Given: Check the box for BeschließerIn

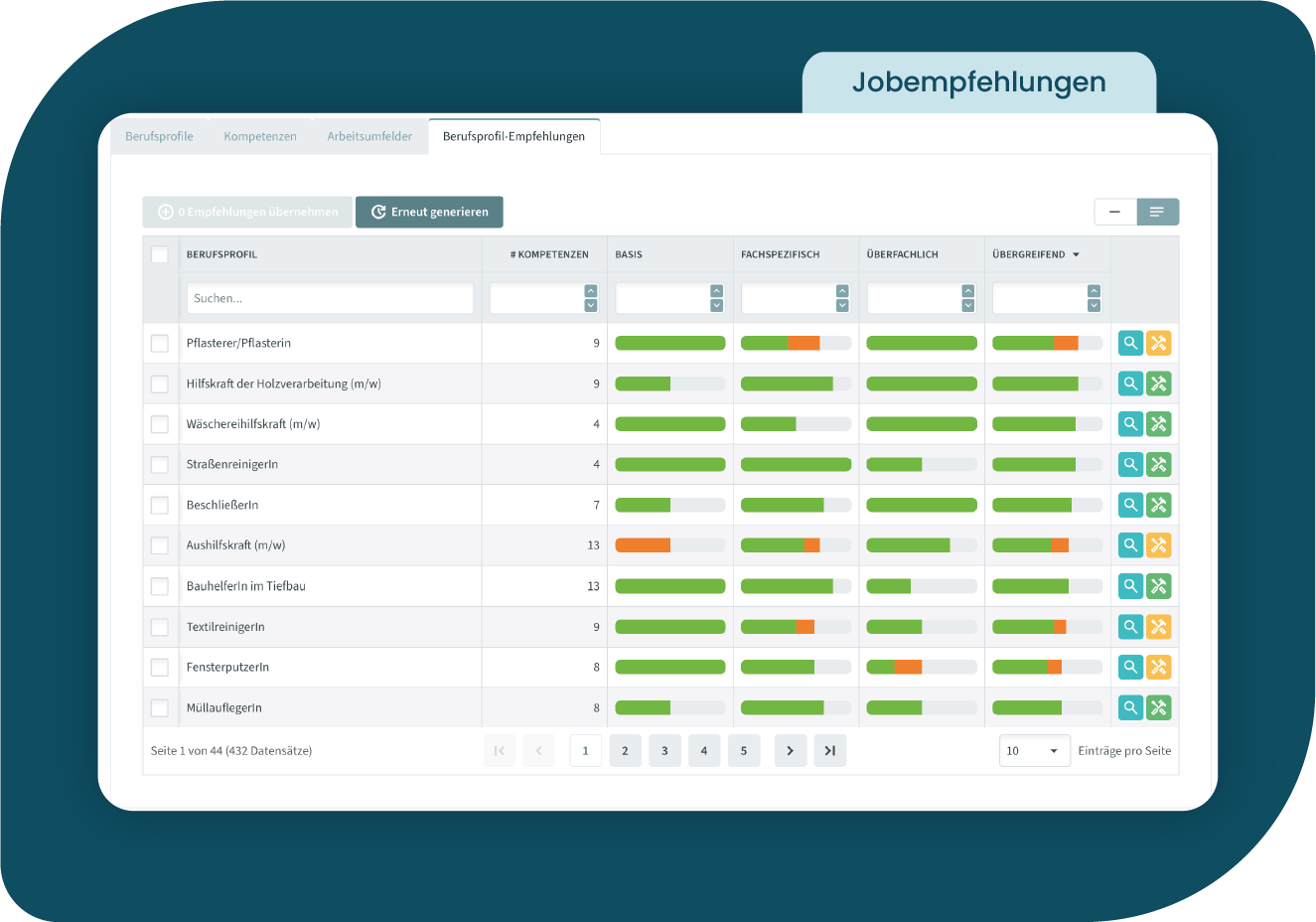Looking at the screenshot, I should pyautogui.click(x=159, y=505).
